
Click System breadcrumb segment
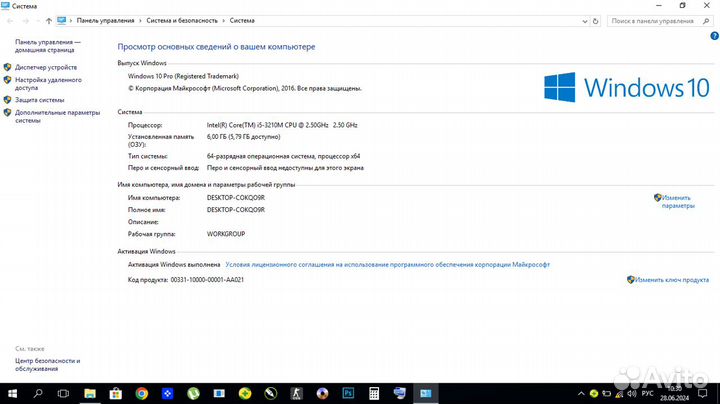pyautogui.click(x=242, y=21)
